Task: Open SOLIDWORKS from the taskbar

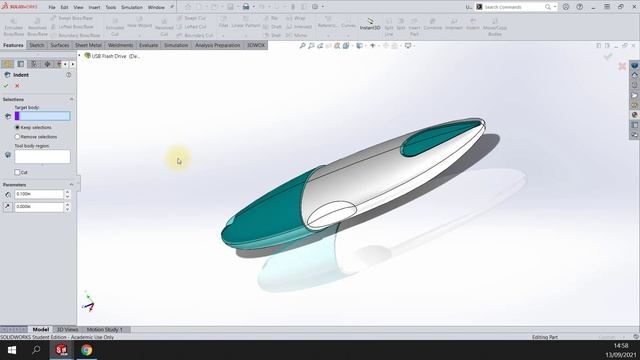Action: (x=61, y=350)
